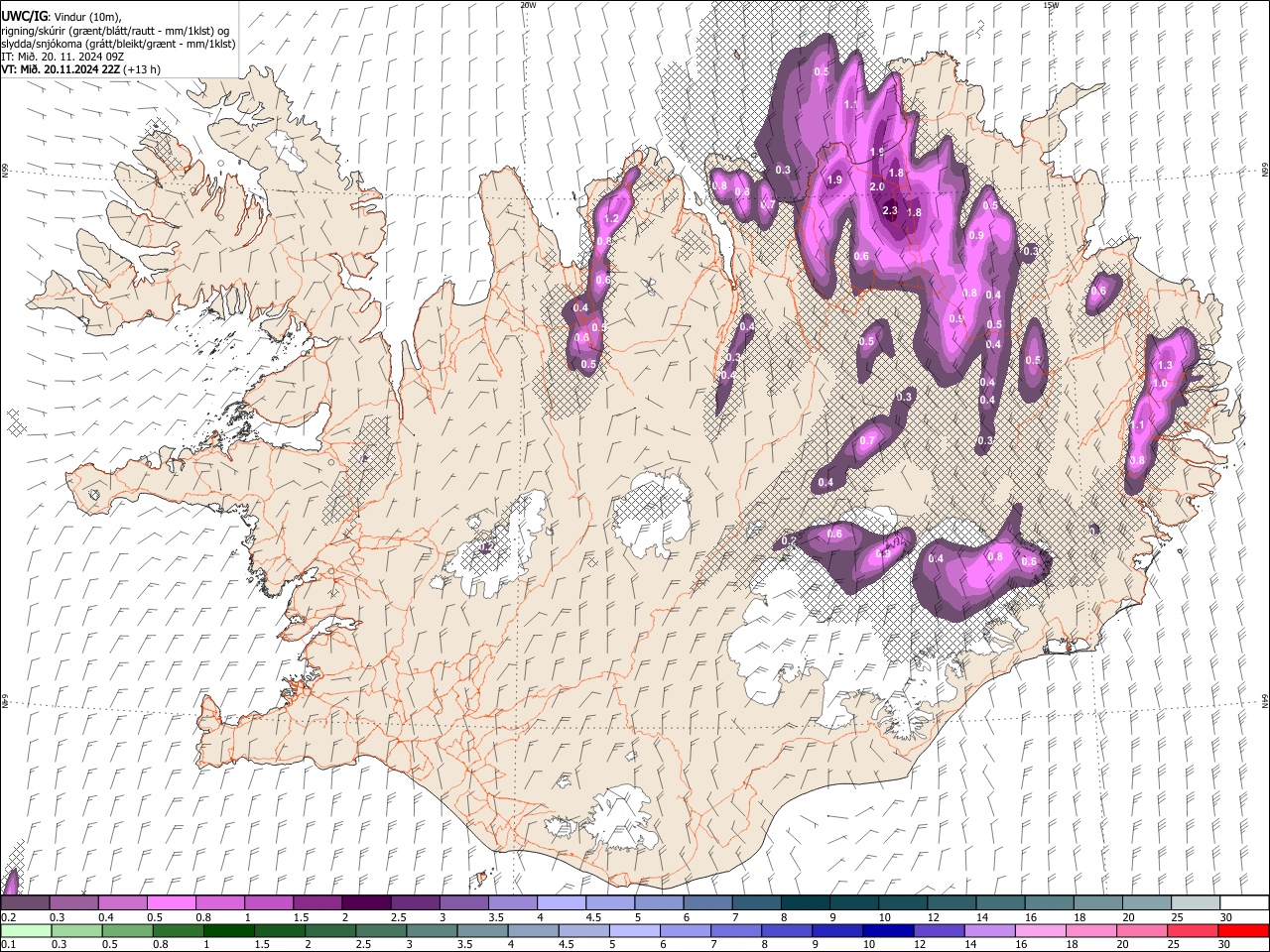Image resolution: width=1270 pixels, height=952 pixels.
Task: Click the '0.2' label in the top legend
Action: [9, 917]
